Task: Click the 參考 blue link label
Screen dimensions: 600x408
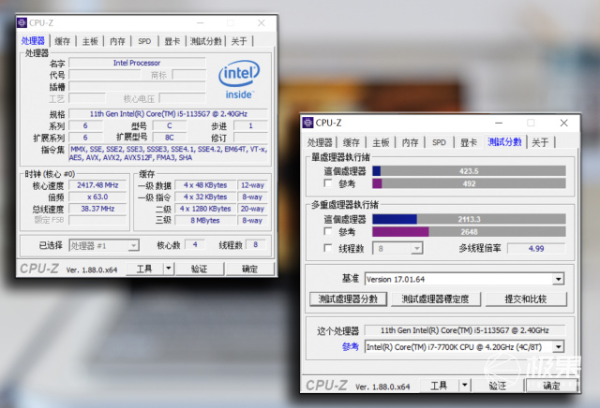Action: click(351, 347)
